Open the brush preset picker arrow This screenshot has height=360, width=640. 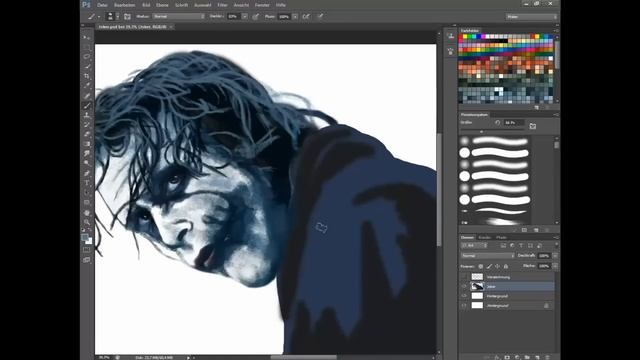point(117,16)
